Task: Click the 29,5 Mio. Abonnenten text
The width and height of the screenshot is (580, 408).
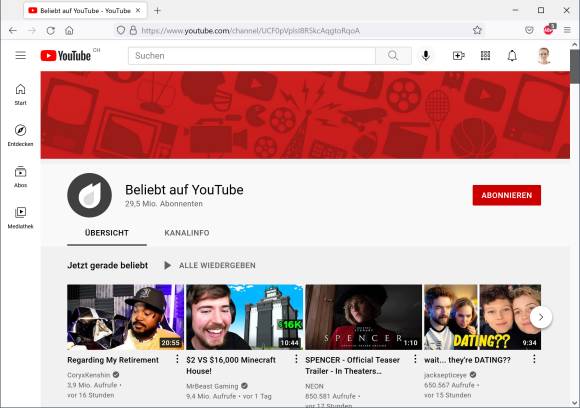Action: tap(163, 204)
